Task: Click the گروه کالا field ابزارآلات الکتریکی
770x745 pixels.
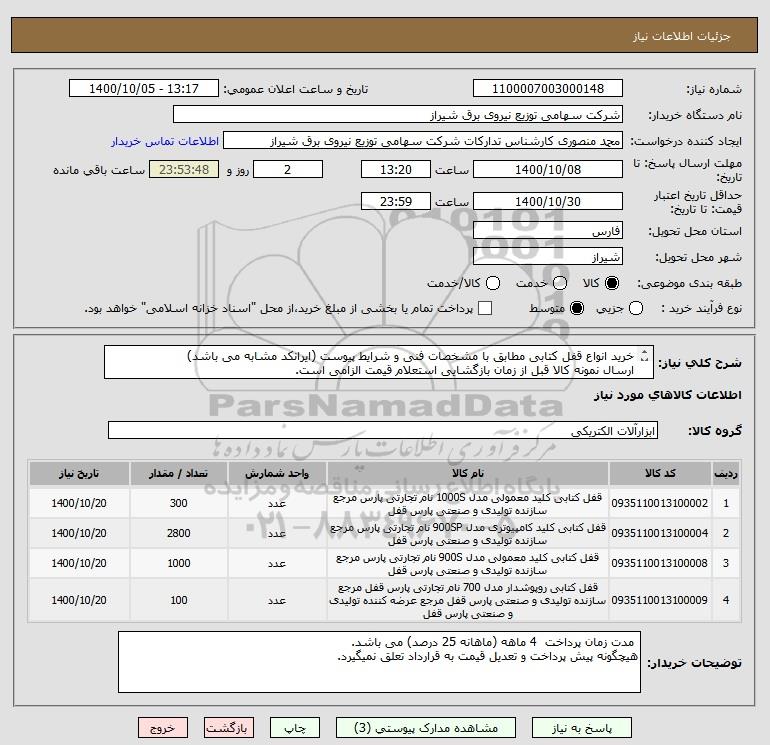Action: coord(383,431)
